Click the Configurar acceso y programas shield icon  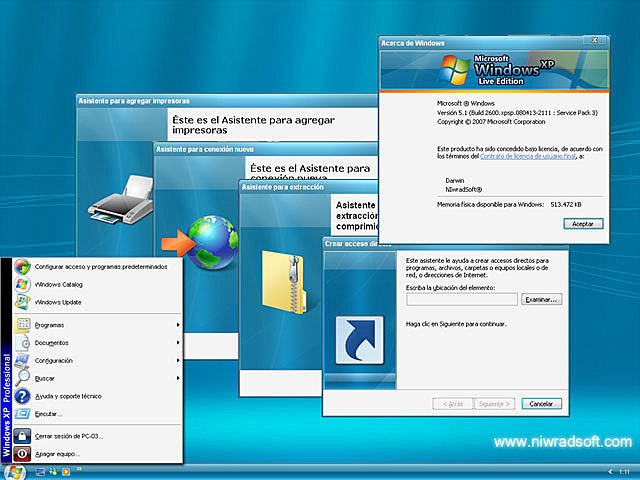tap(22, 267)
